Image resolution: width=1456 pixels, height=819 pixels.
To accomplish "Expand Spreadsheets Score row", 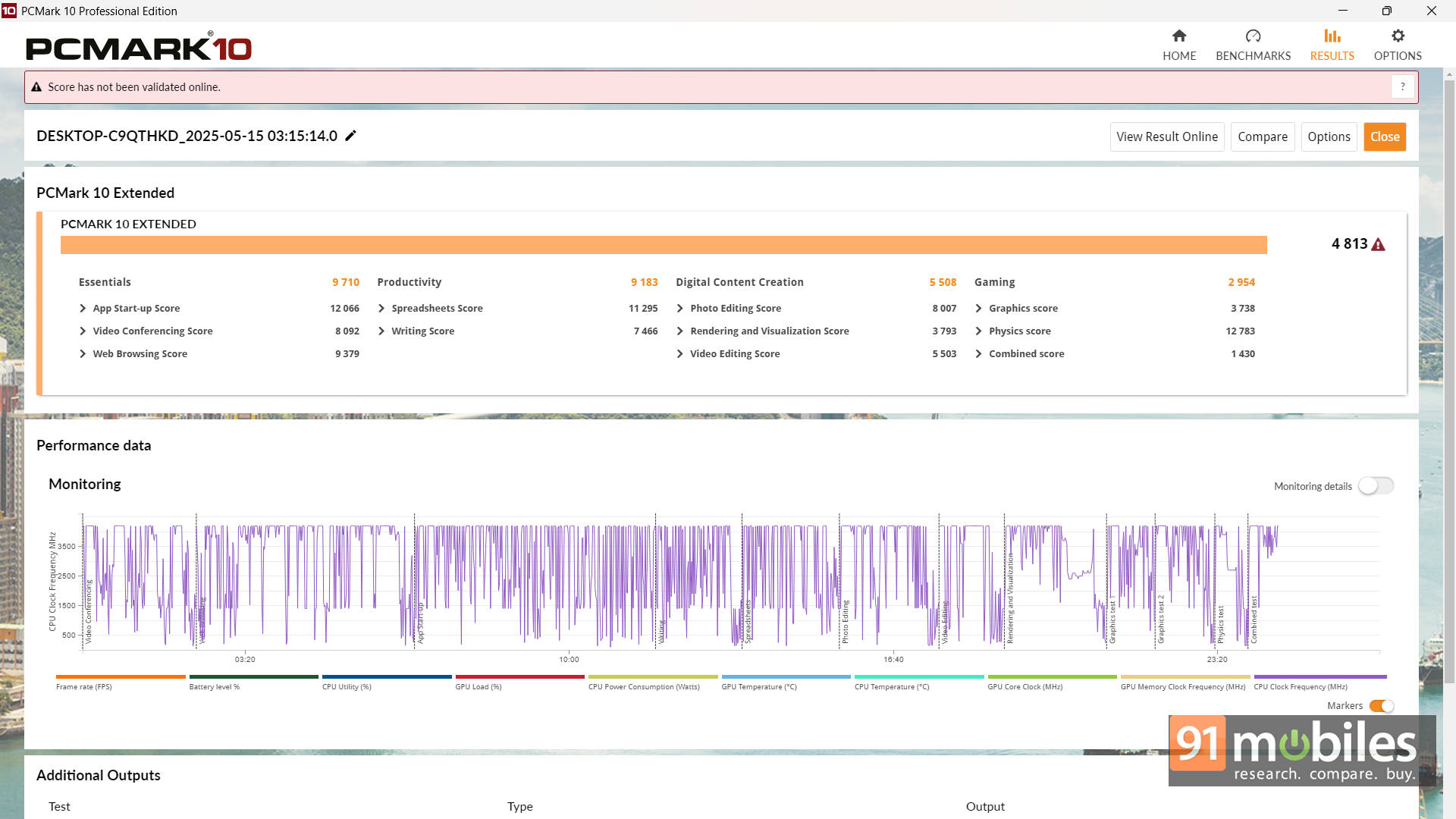I will tap(381, 308).
